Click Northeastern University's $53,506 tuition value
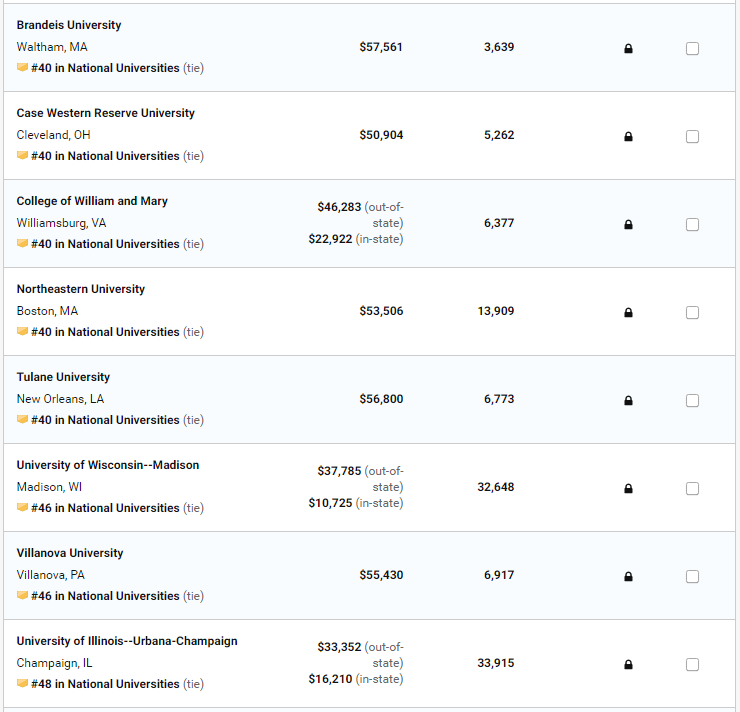The width and height of the screenshot is (740, 712). (381, 311)
